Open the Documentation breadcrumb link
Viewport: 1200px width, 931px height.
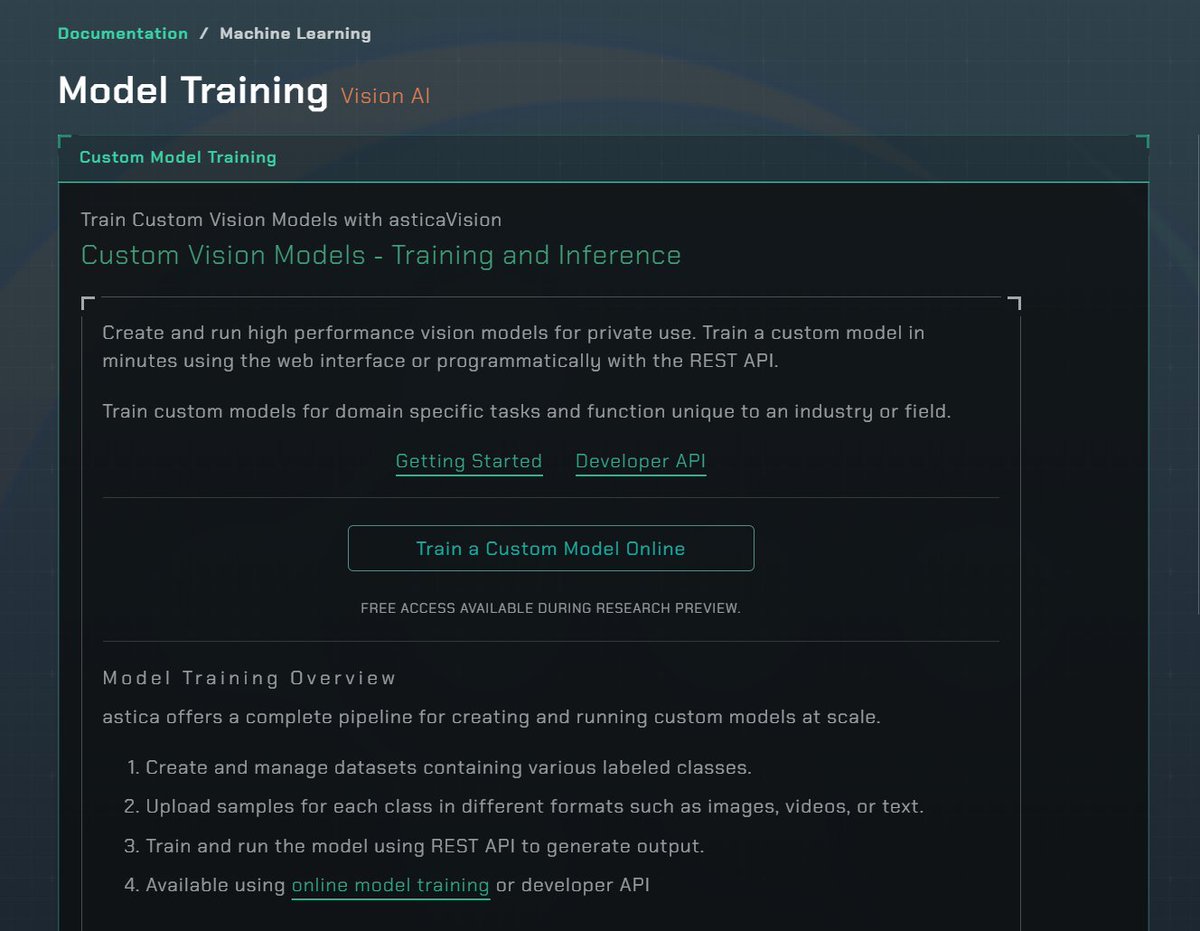pos(123,33)
